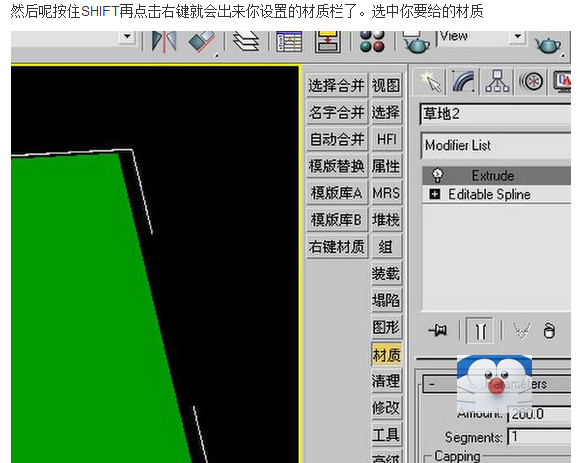The width and height of the screenshot is (582, 463).
Task: Toggle the Extrude modifier lightbulb
Action: coord(438,175)
